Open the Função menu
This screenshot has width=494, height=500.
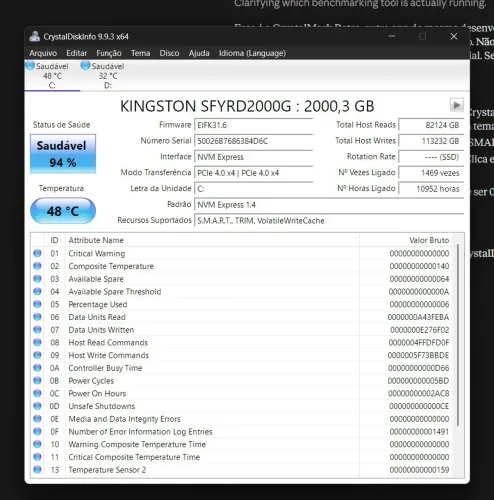pyautogui.click(x=109, y=53)
